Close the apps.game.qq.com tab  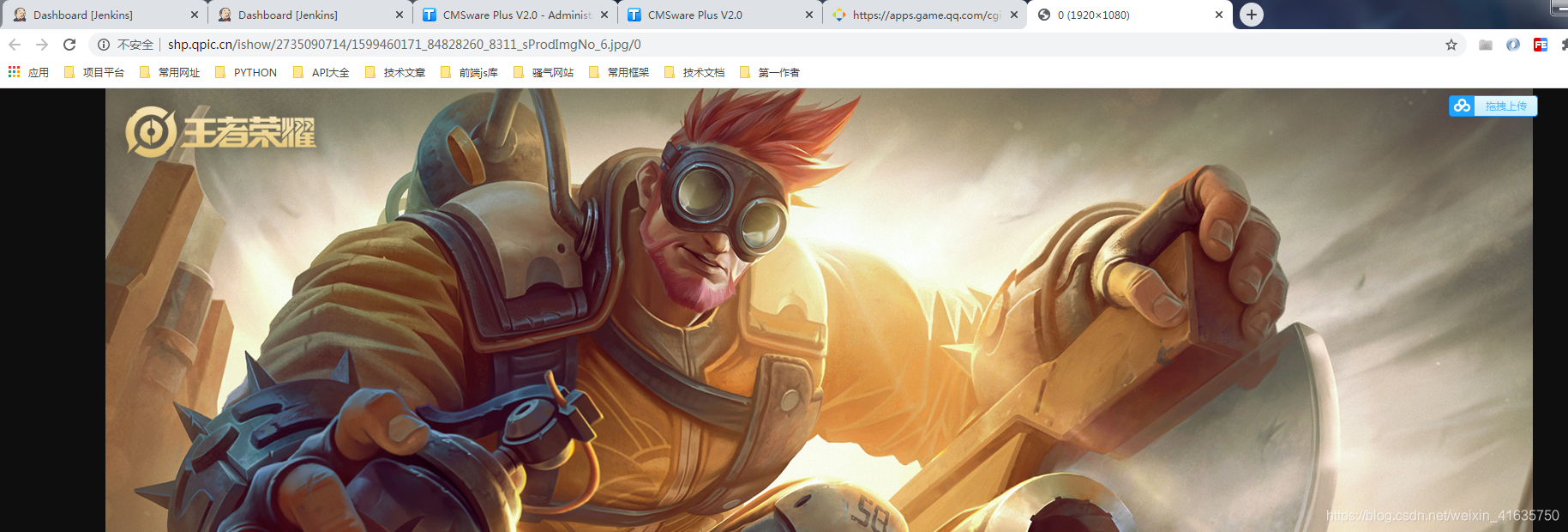[1014, 15]
